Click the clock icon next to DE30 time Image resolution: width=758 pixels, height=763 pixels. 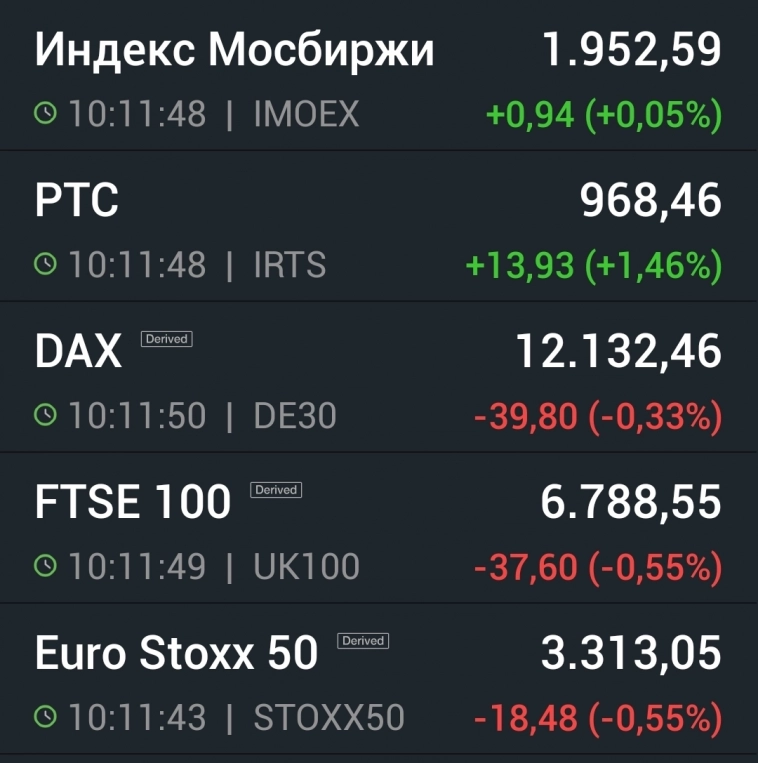point(46,416)
